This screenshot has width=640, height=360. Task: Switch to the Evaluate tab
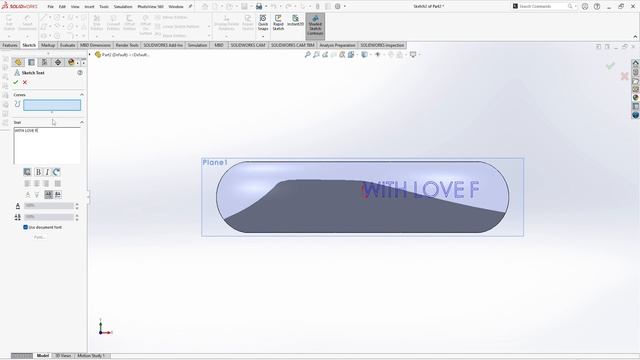click(x=67, y=45)
